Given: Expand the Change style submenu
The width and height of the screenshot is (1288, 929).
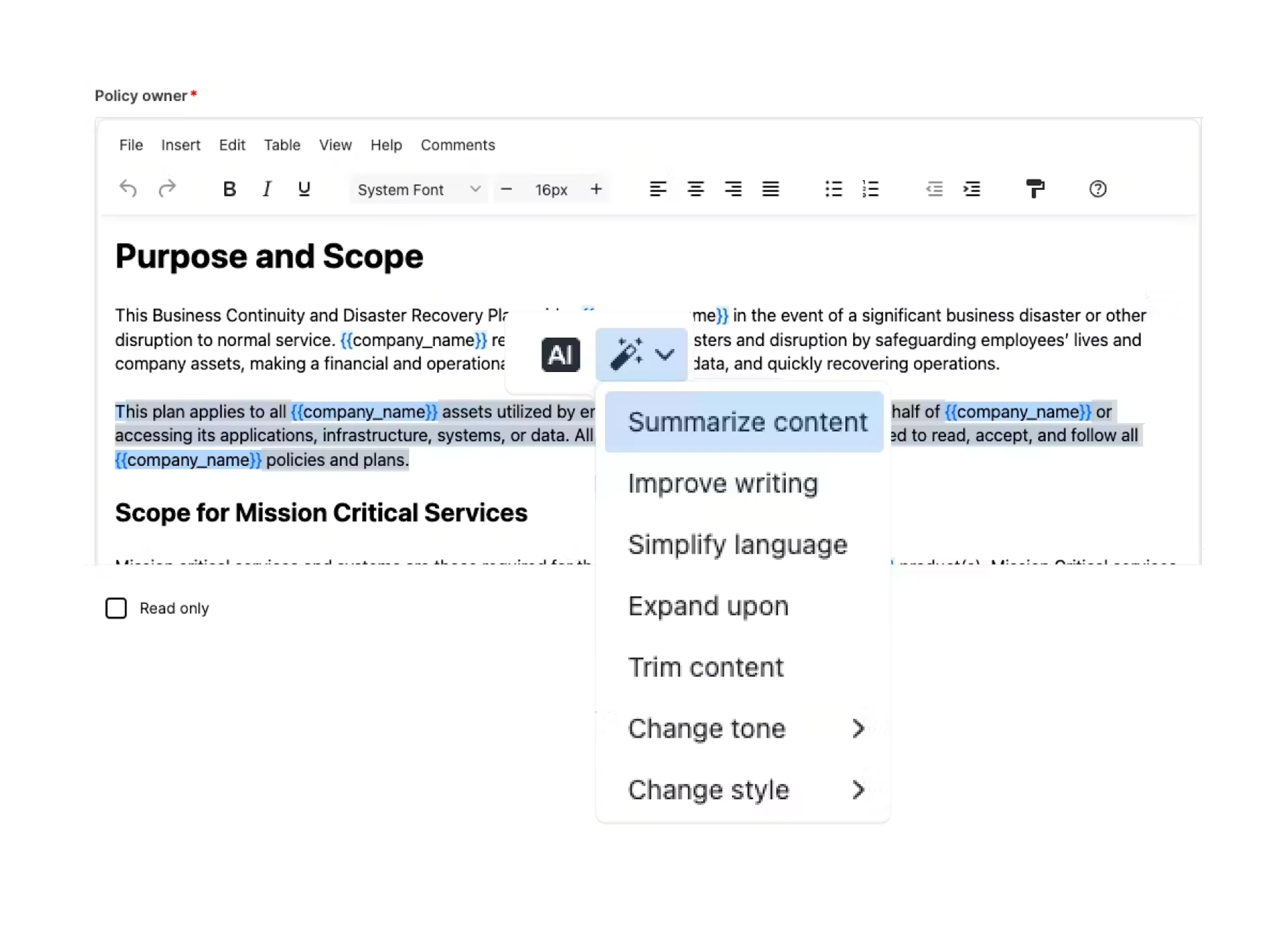Looking at the screenshot, I should coord(744,790).
